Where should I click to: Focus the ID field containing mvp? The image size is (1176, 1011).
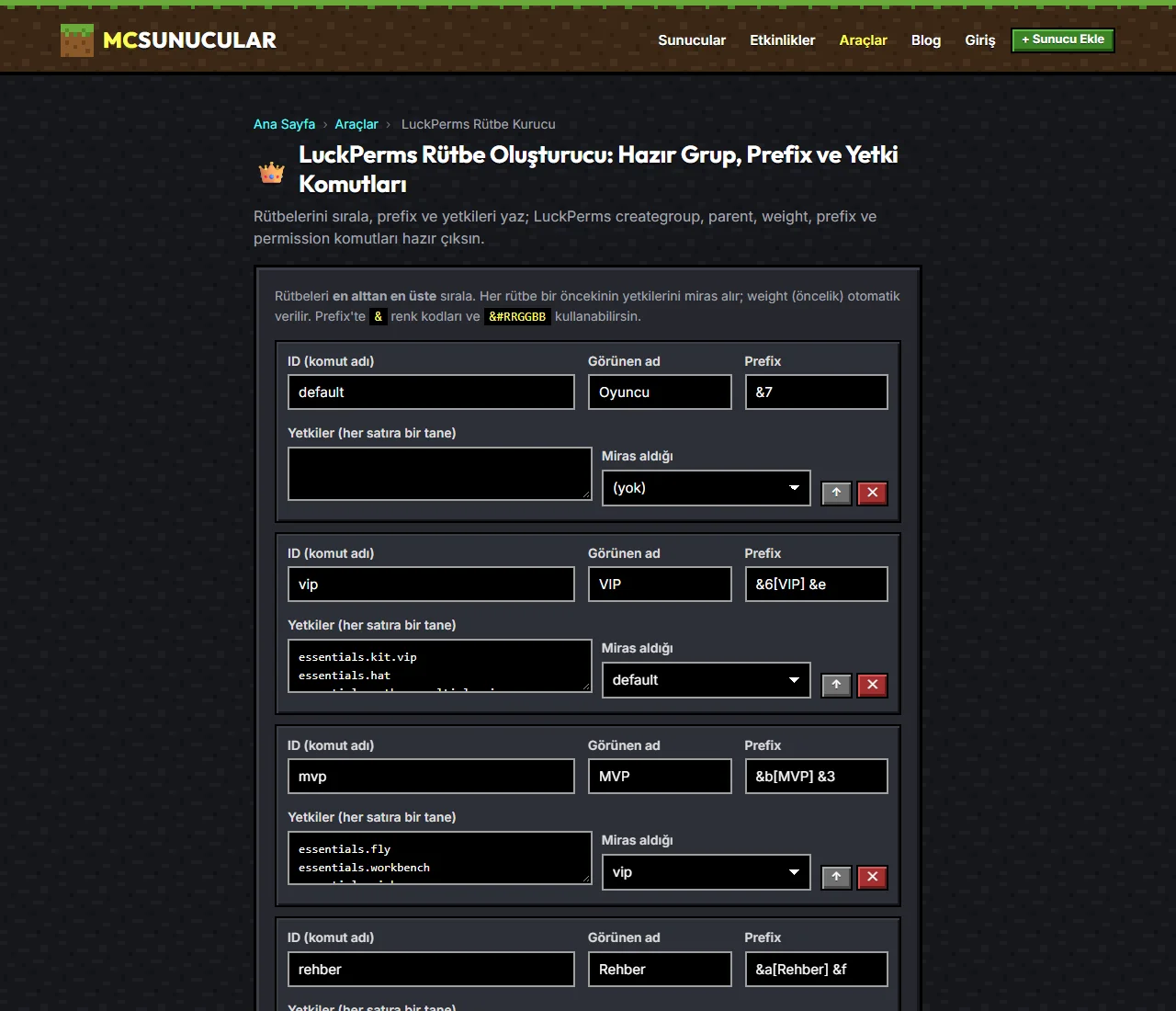click(x=431, y=777)
